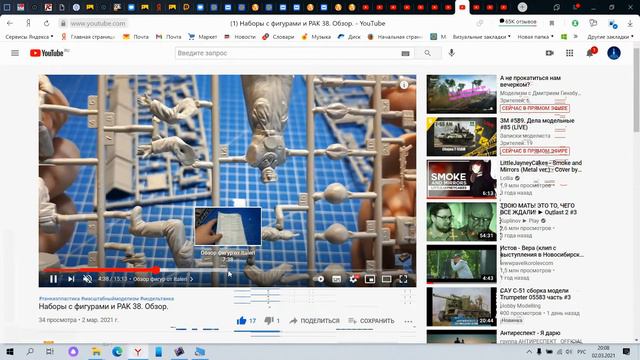Click the search magnifier button

(x=427, y=53)
